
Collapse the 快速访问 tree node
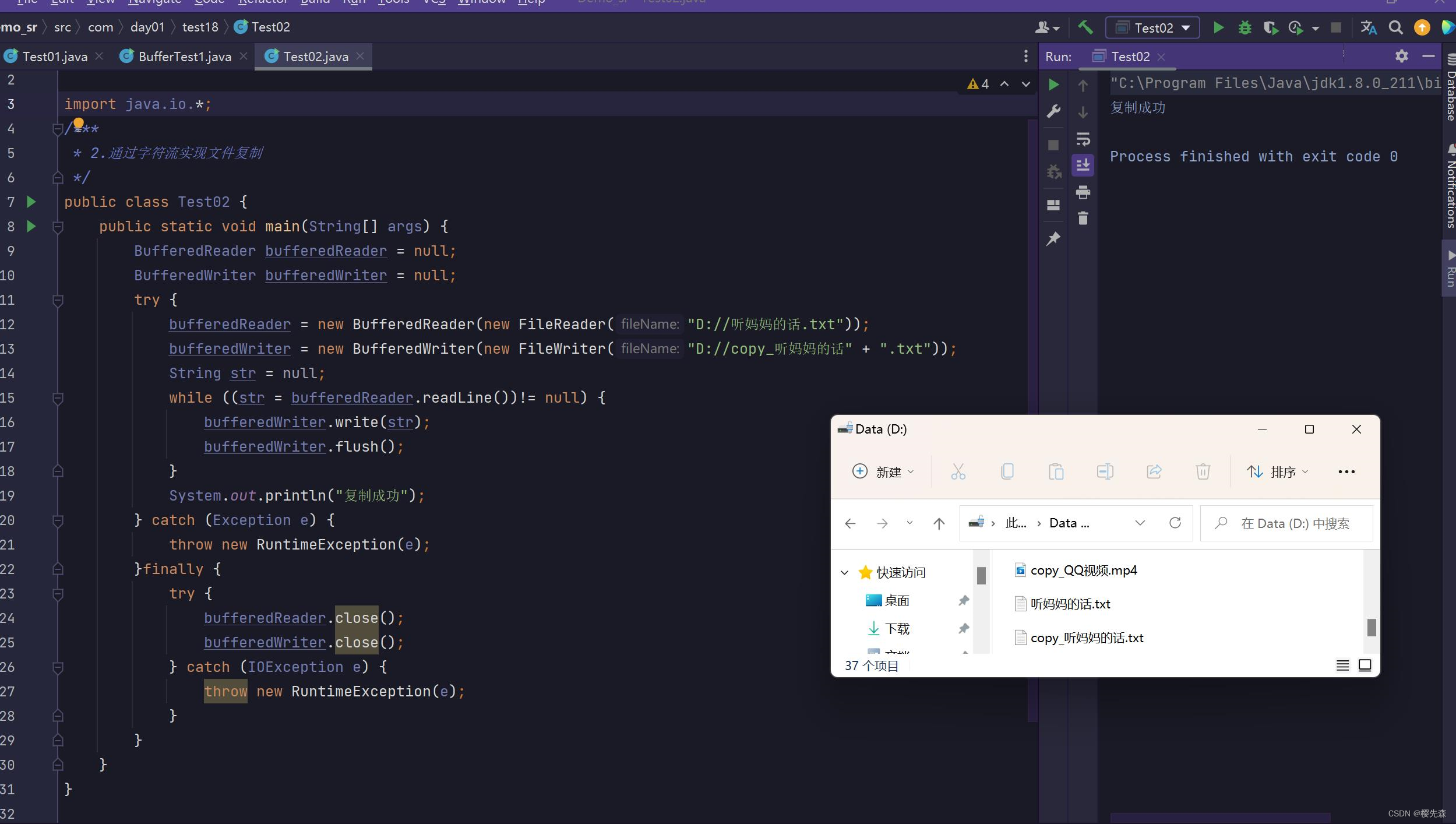coord(845,572)
